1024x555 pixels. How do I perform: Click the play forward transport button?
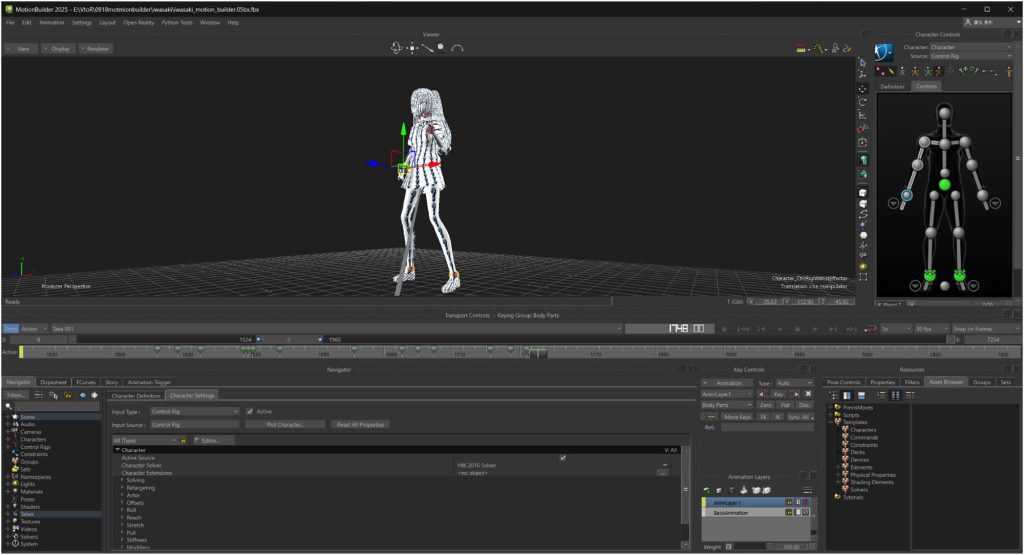[x=815, y=328]
